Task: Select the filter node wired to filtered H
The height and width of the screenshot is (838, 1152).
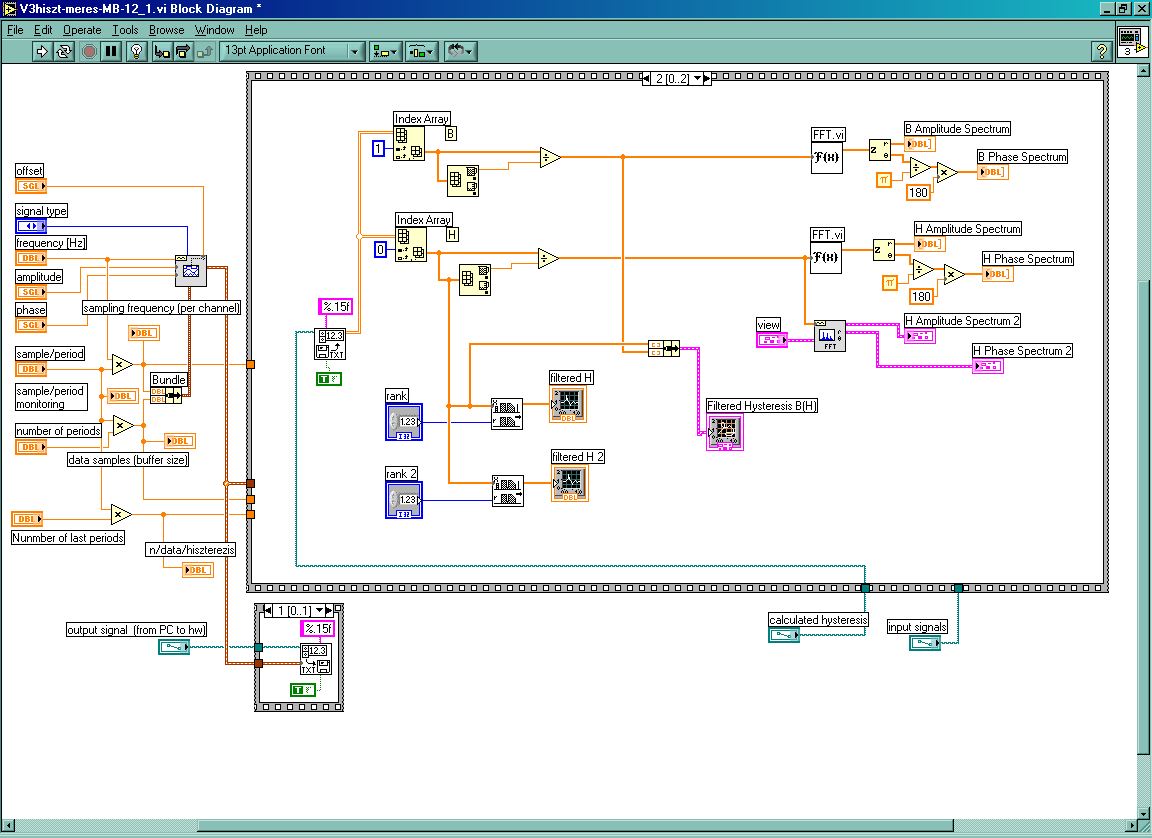Action: point(507,414)
